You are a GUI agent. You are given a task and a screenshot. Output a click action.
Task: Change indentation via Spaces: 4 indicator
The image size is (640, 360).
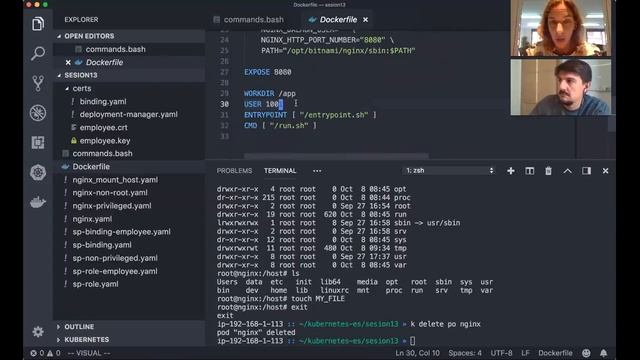pyautogui.click(x=465, y=353)
